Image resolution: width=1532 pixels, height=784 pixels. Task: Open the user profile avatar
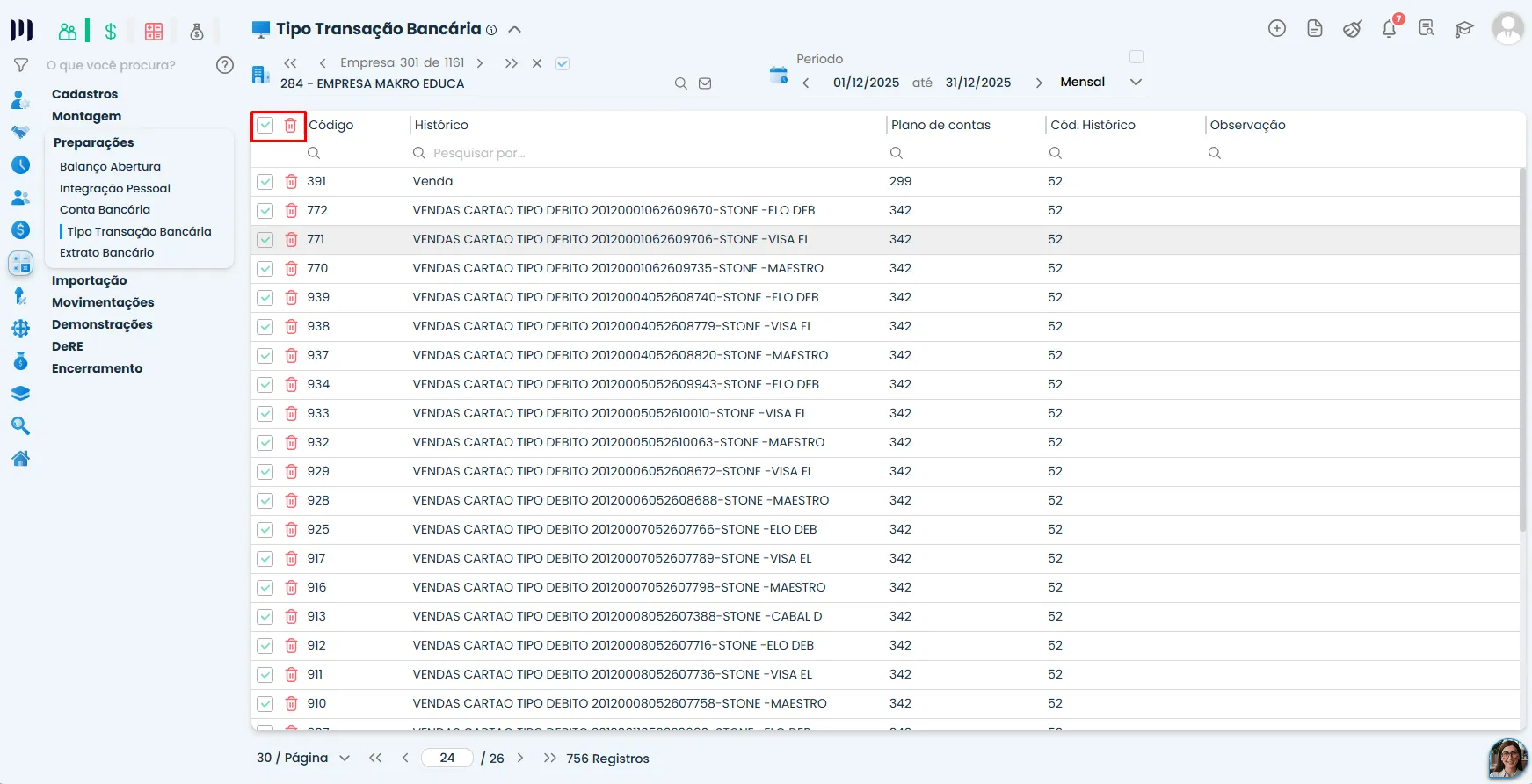pos(1508,28)
